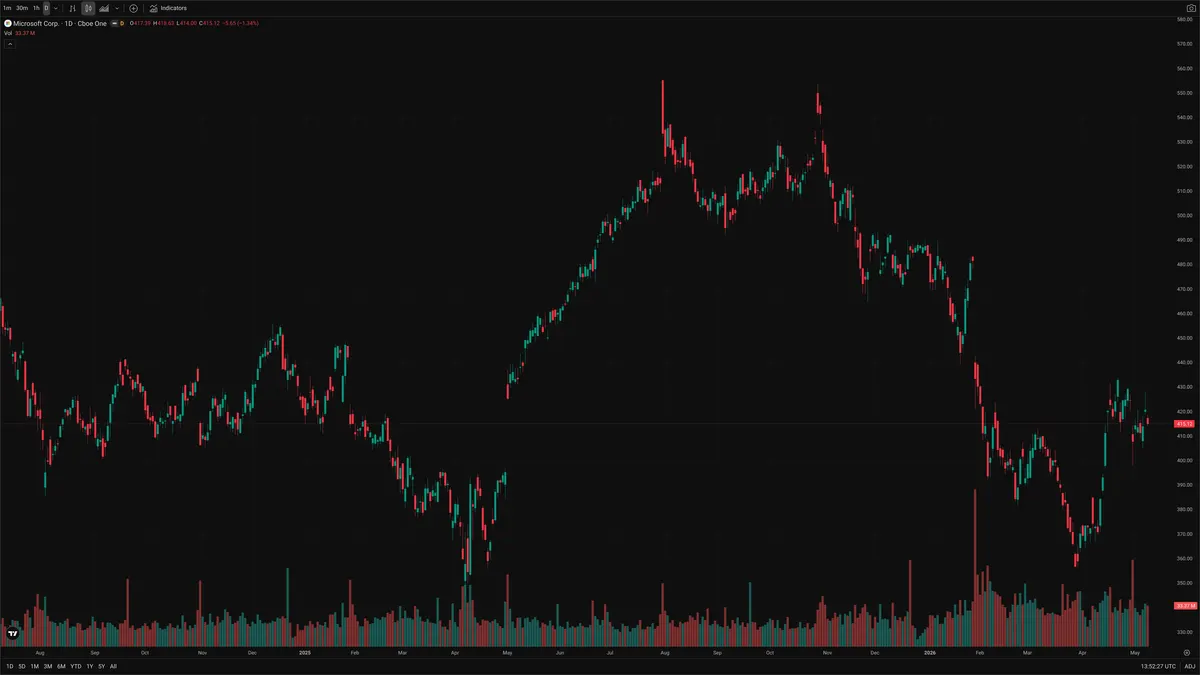
Task: Click the O417.39 open value in the legend
Action: pos(140,23)
